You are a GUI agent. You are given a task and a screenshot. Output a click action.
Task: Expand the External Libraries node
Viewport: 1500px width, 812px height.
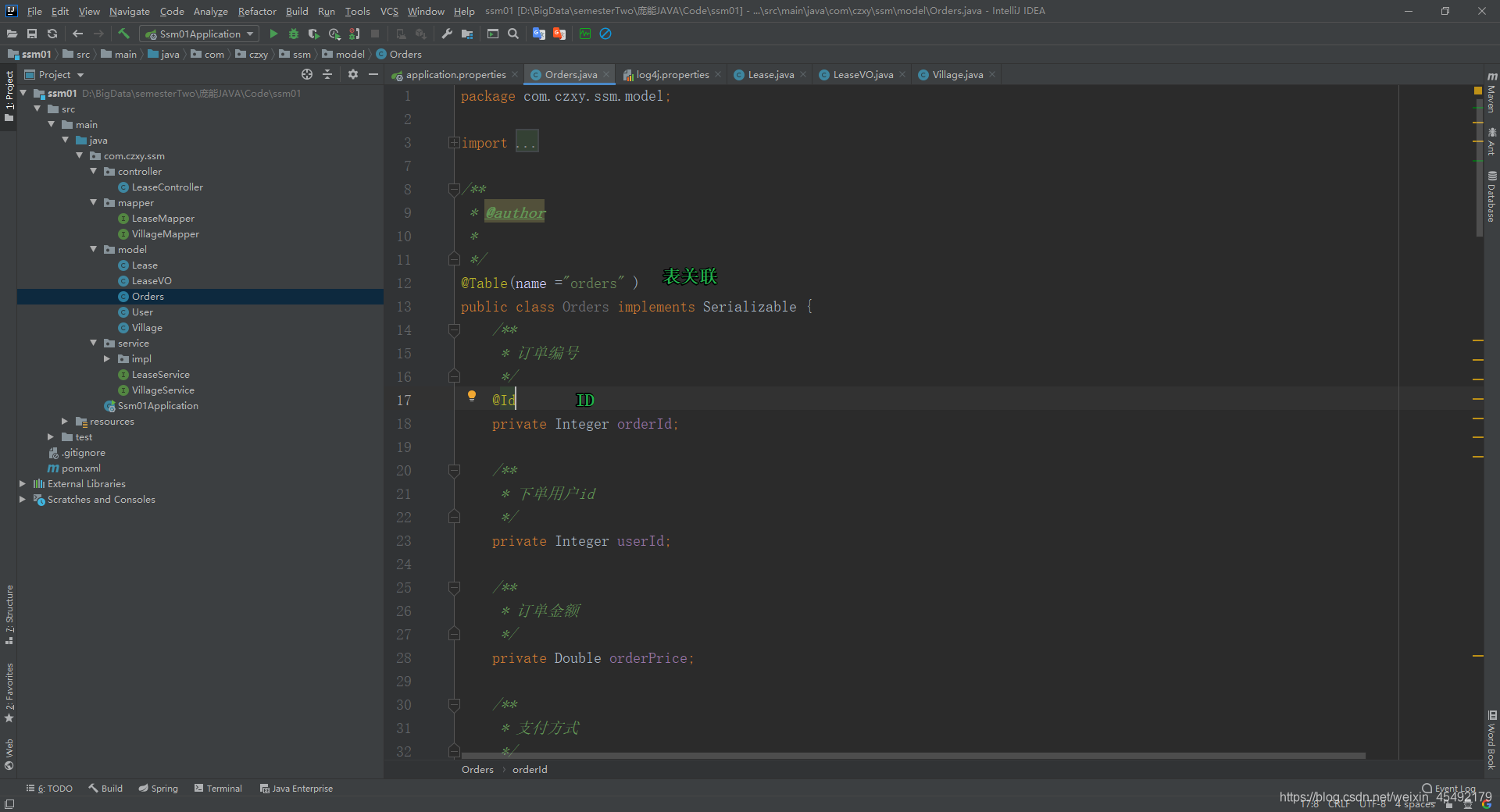(x=23, y=483)
